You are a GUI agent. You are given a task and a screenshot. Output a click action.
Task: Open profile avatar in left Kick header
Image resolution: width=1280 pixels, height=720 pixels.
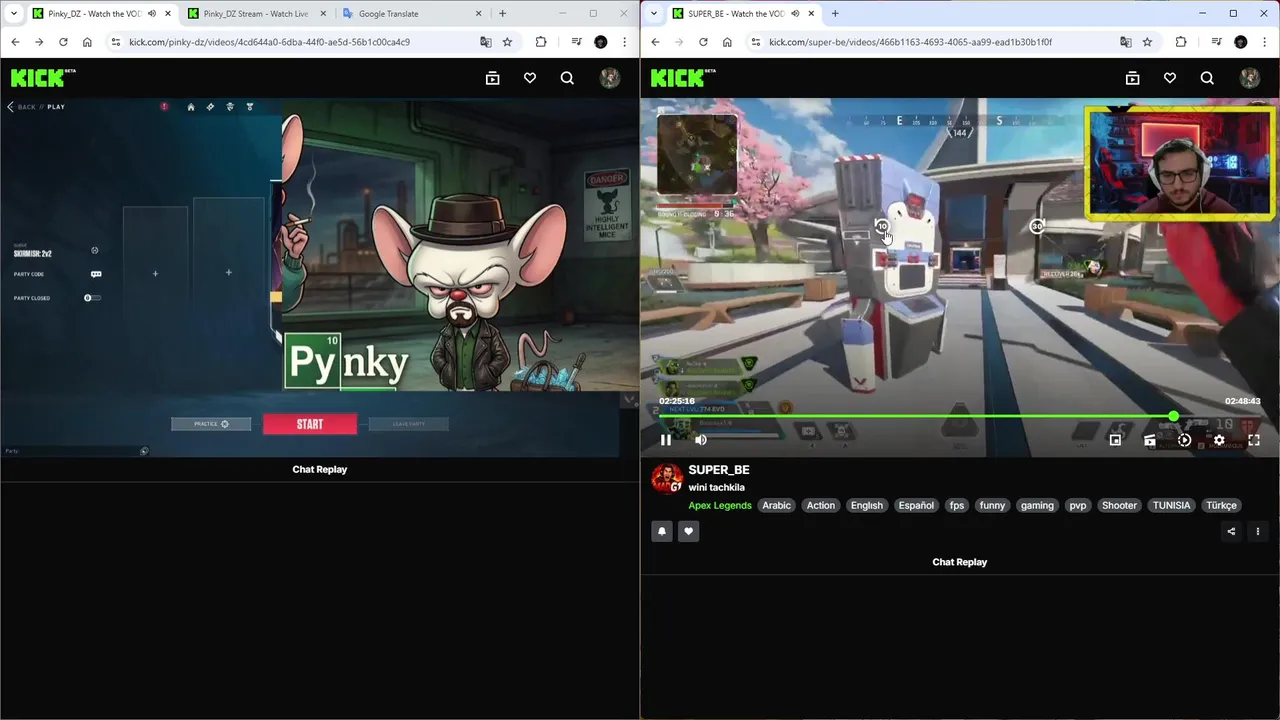[609, 78]
